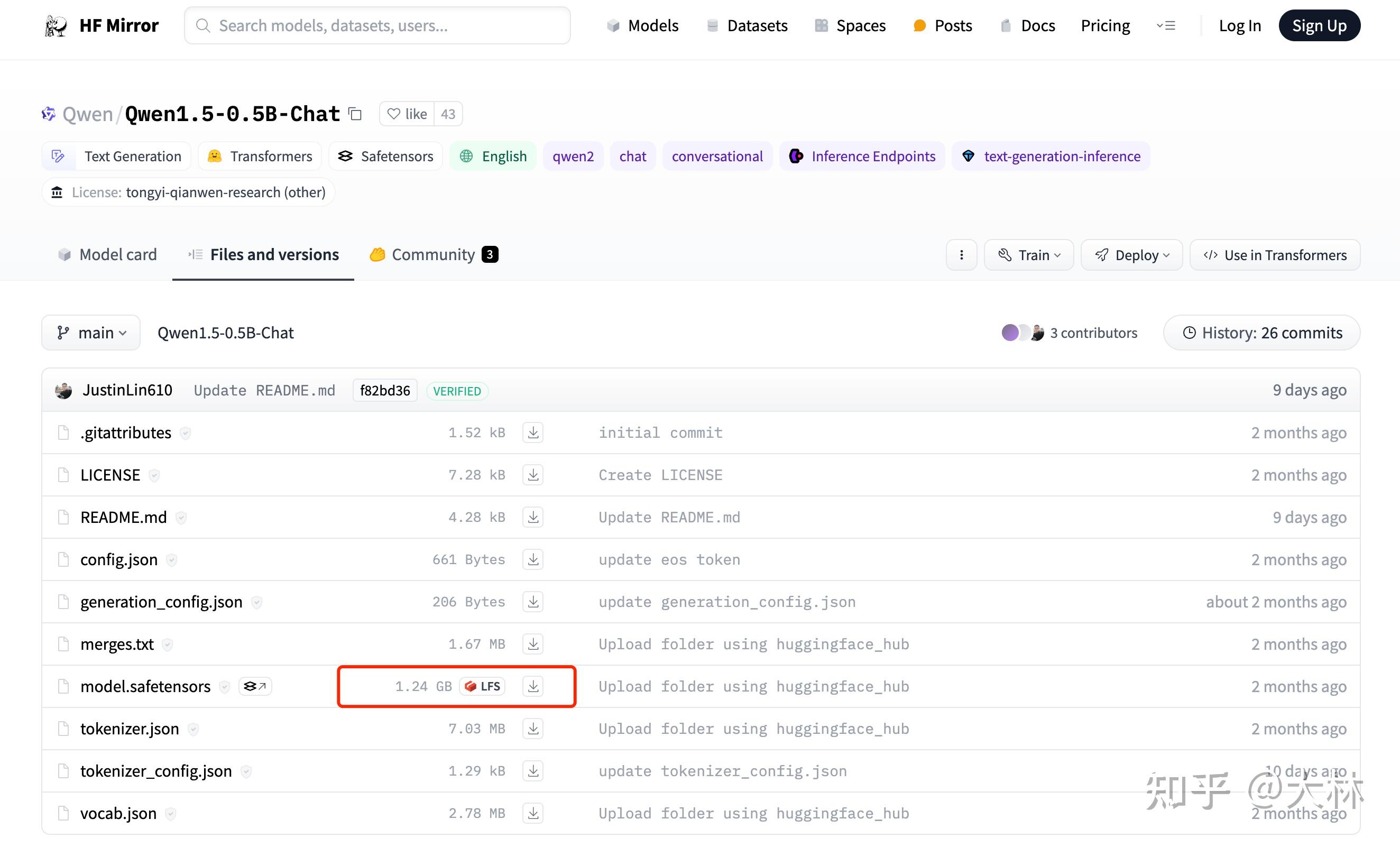Click JustinLin610's avatar in commit row
Image resolution: width=1400 pixels, height=847 pixels.
click(x=63, y=390)
